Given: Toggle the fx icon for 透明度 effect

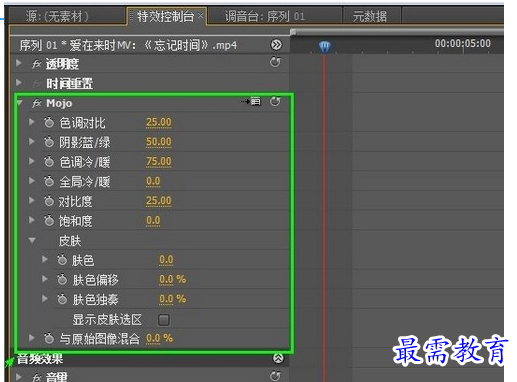Looking at the screenshot, I should coord(36,64).
